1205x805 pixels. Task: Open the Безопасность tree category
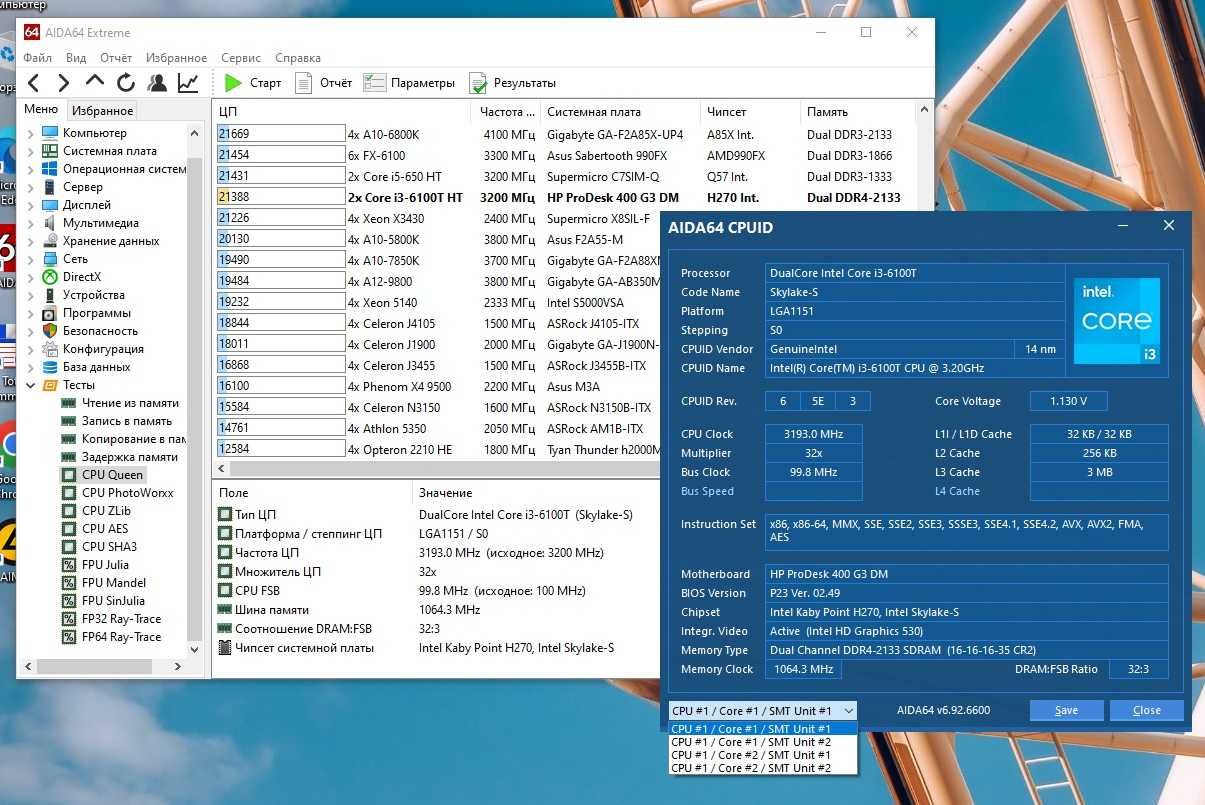coord(90,331)
